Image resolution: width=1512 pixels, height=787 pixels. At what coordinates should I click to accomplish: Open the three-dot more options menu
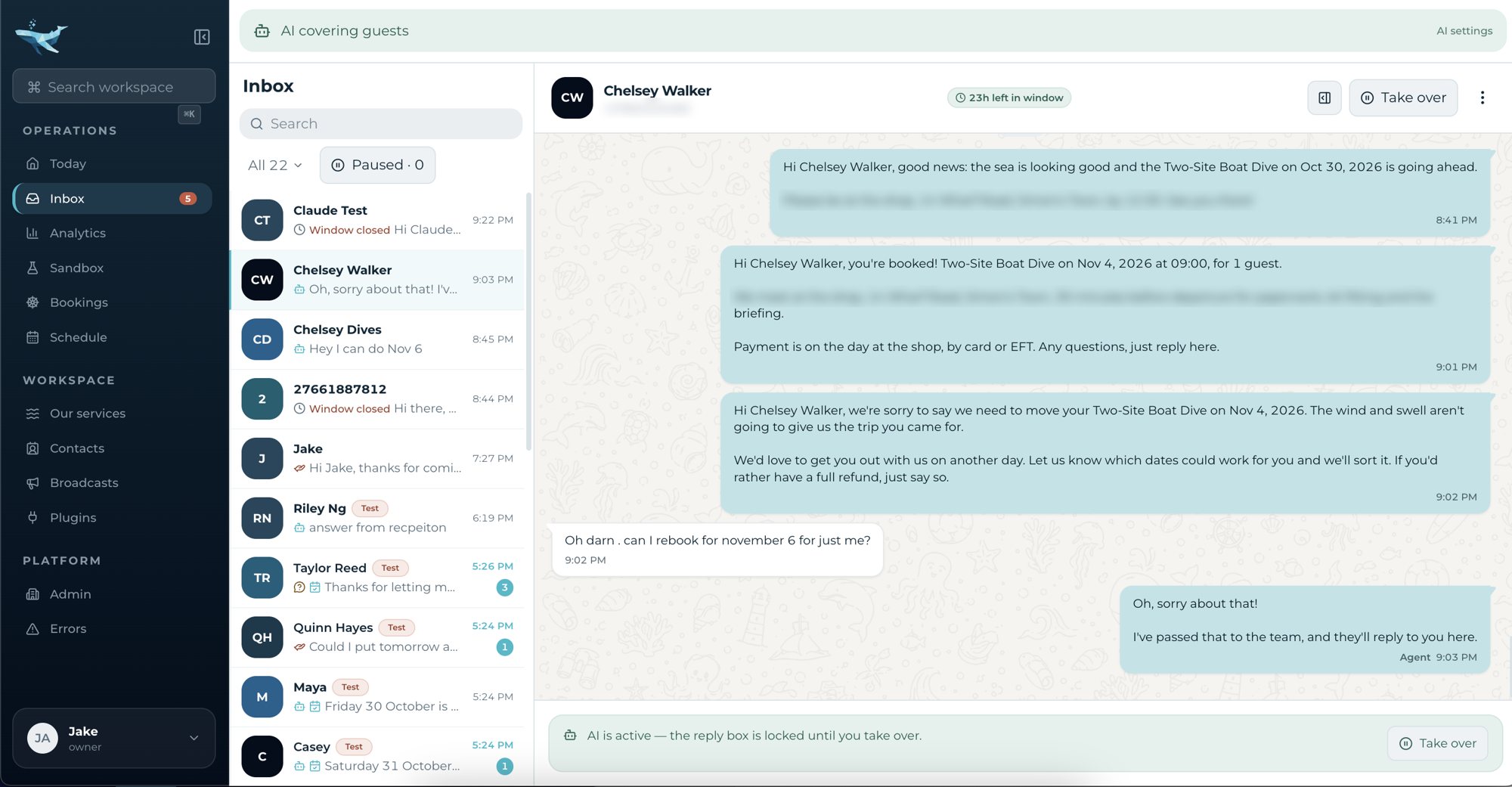[x=1482, y=98]
